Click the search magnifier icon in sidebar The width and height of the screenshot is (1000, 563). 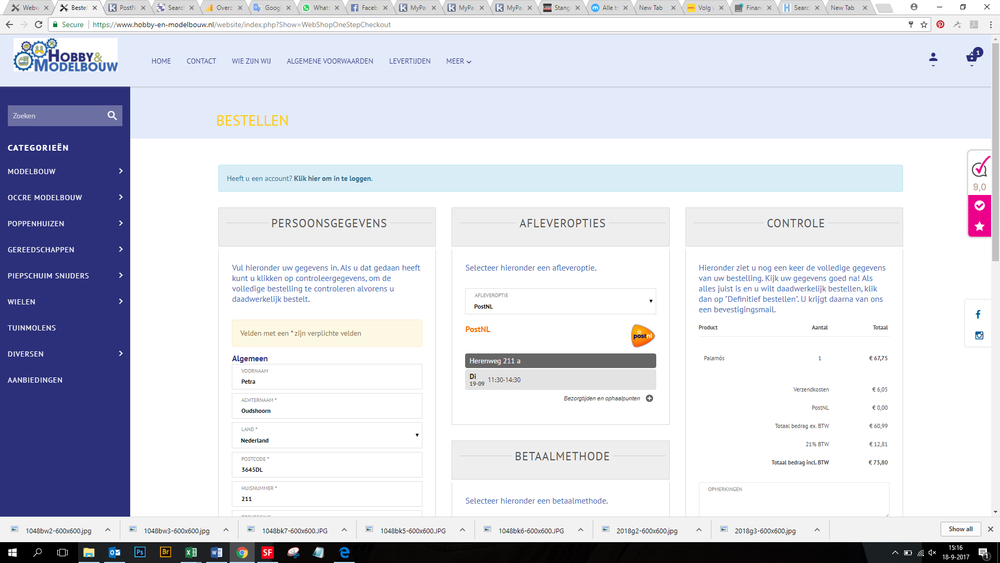click(112, 115)
